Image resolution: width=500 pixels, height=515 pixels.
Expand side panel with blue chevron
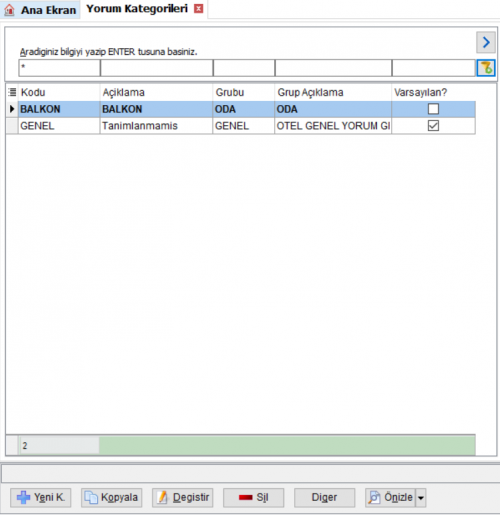[486, 42]
